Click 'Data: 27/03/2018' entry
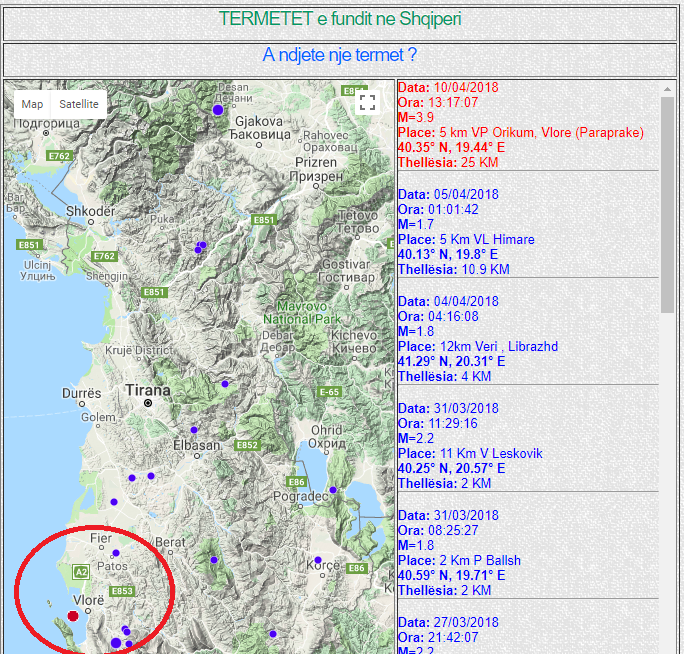 (448, 622)
